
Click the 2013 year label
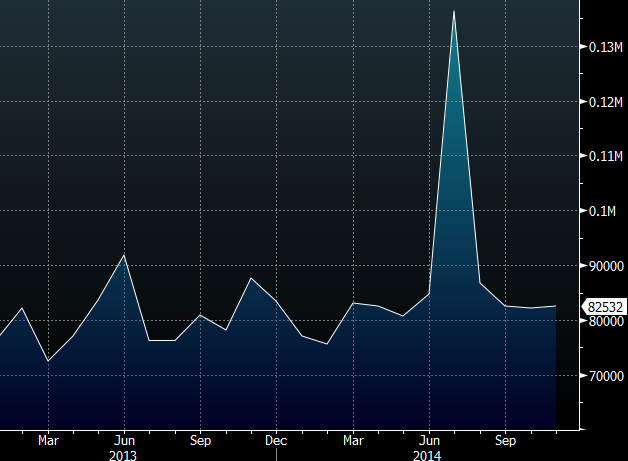click(123, 456)
